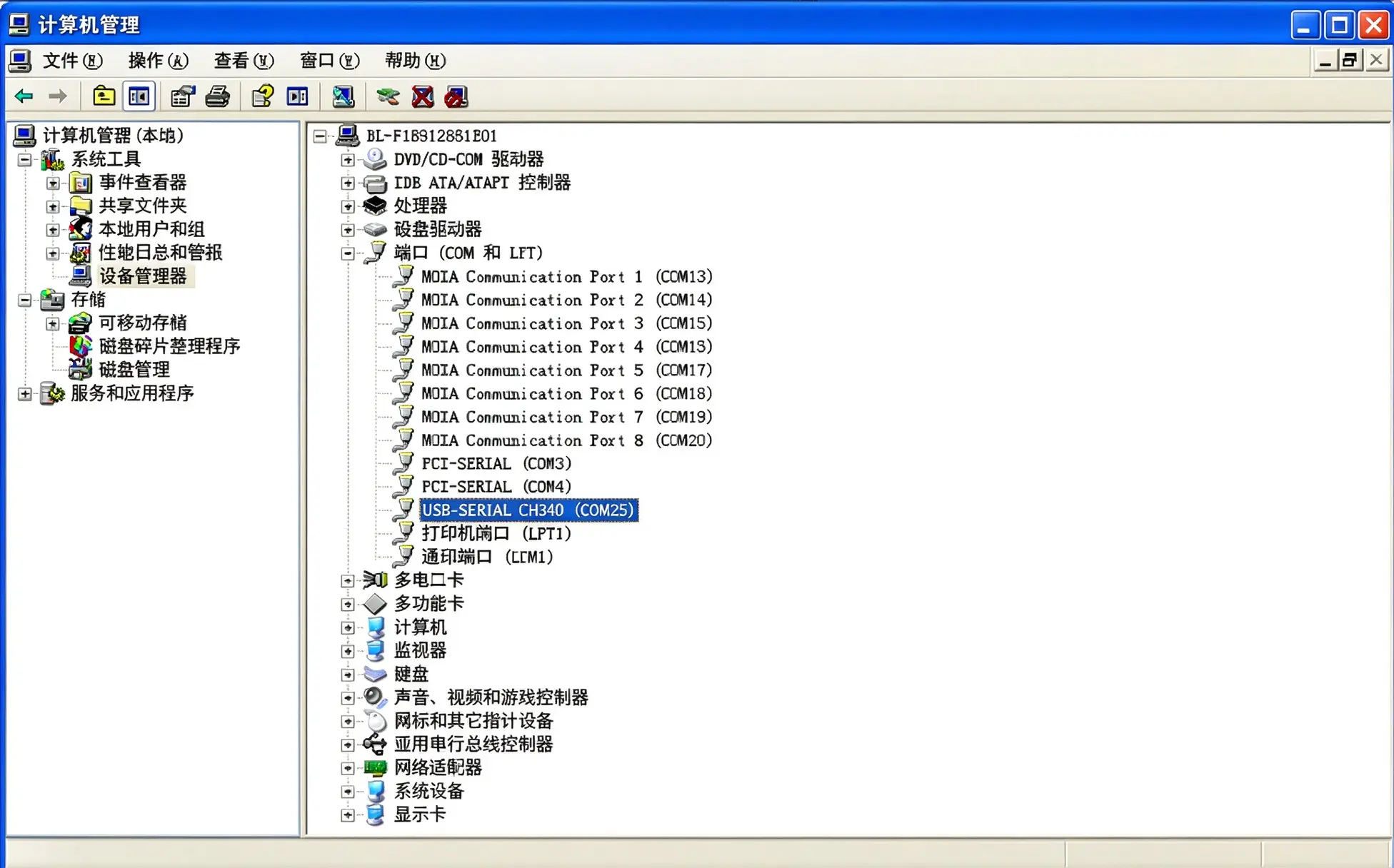Restore the inner MMC child window
Image resolution: width=1394 pixels, height=868 pixels.
tap(1350, 61)
